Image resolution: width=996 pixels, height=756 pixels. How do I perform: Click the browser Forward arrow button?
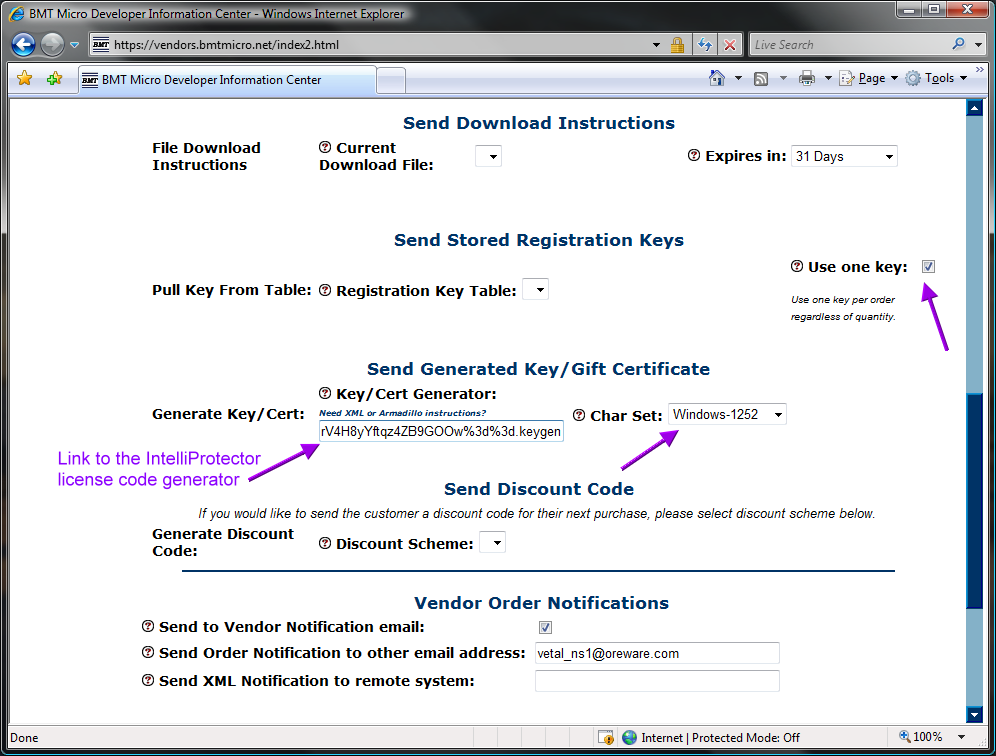(52, 44)
